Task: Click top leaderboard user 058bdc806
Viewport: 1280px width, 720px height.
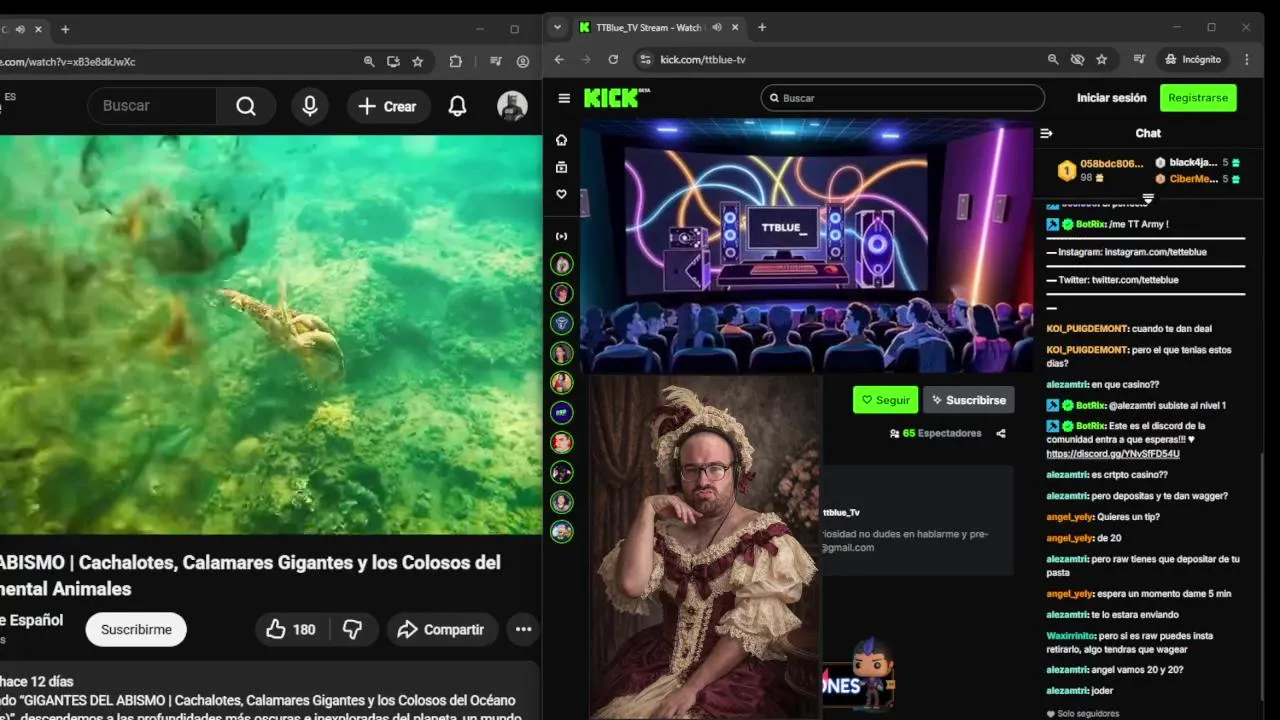Action: [x=1111, y=164]
